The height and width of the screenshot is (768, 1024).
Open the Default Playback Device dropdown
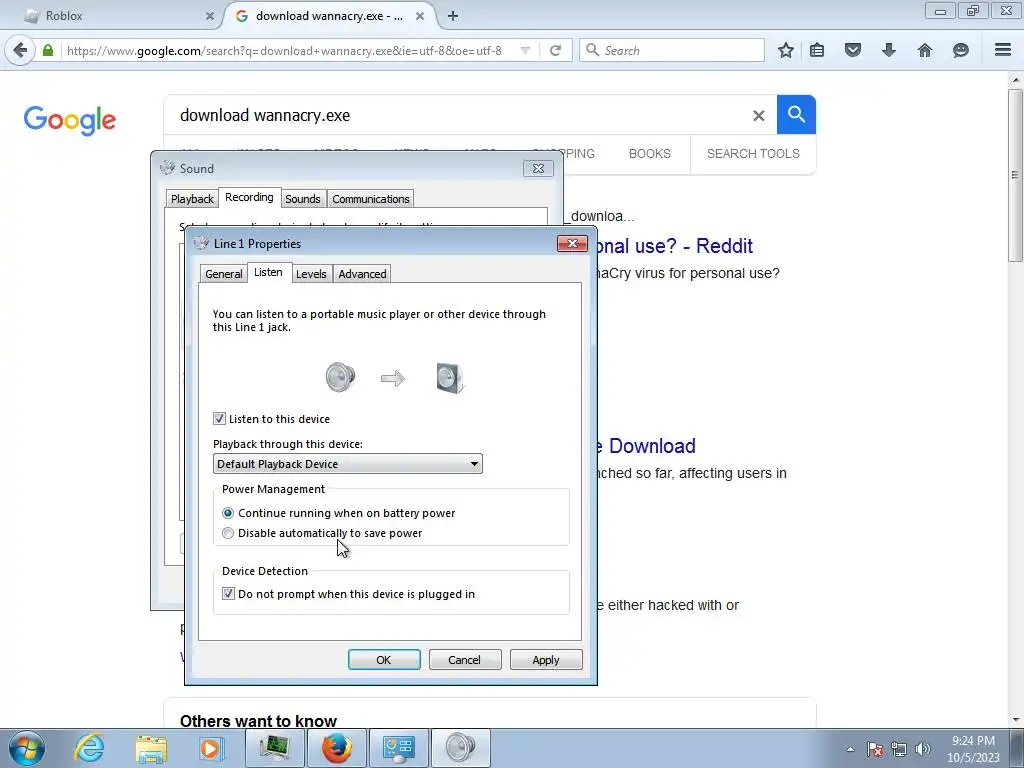coord(347,464)
